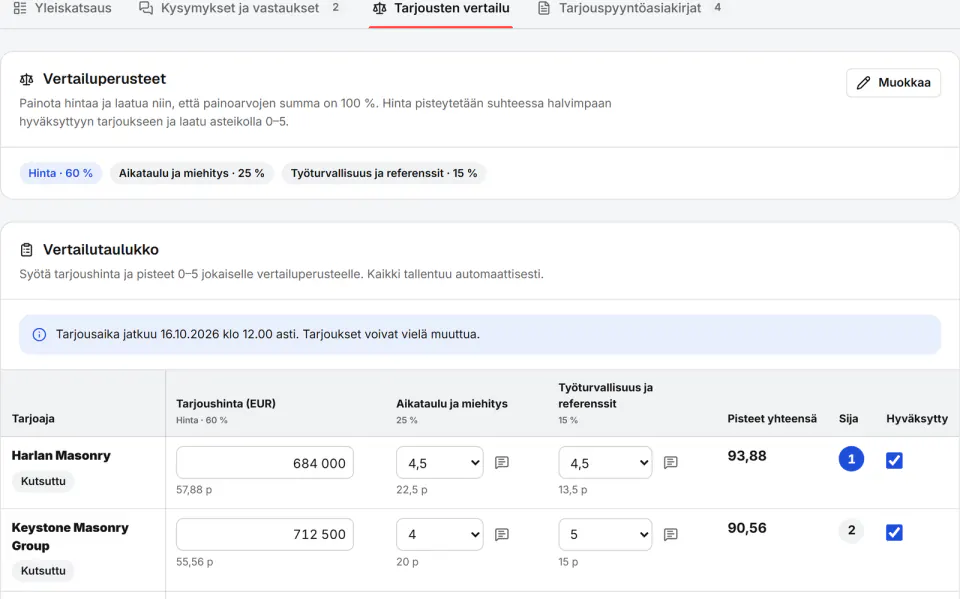Click the Vertailutaulukko heading
Image resolution: width=960 pixels, height=599 pixels.
pos(101,250)
